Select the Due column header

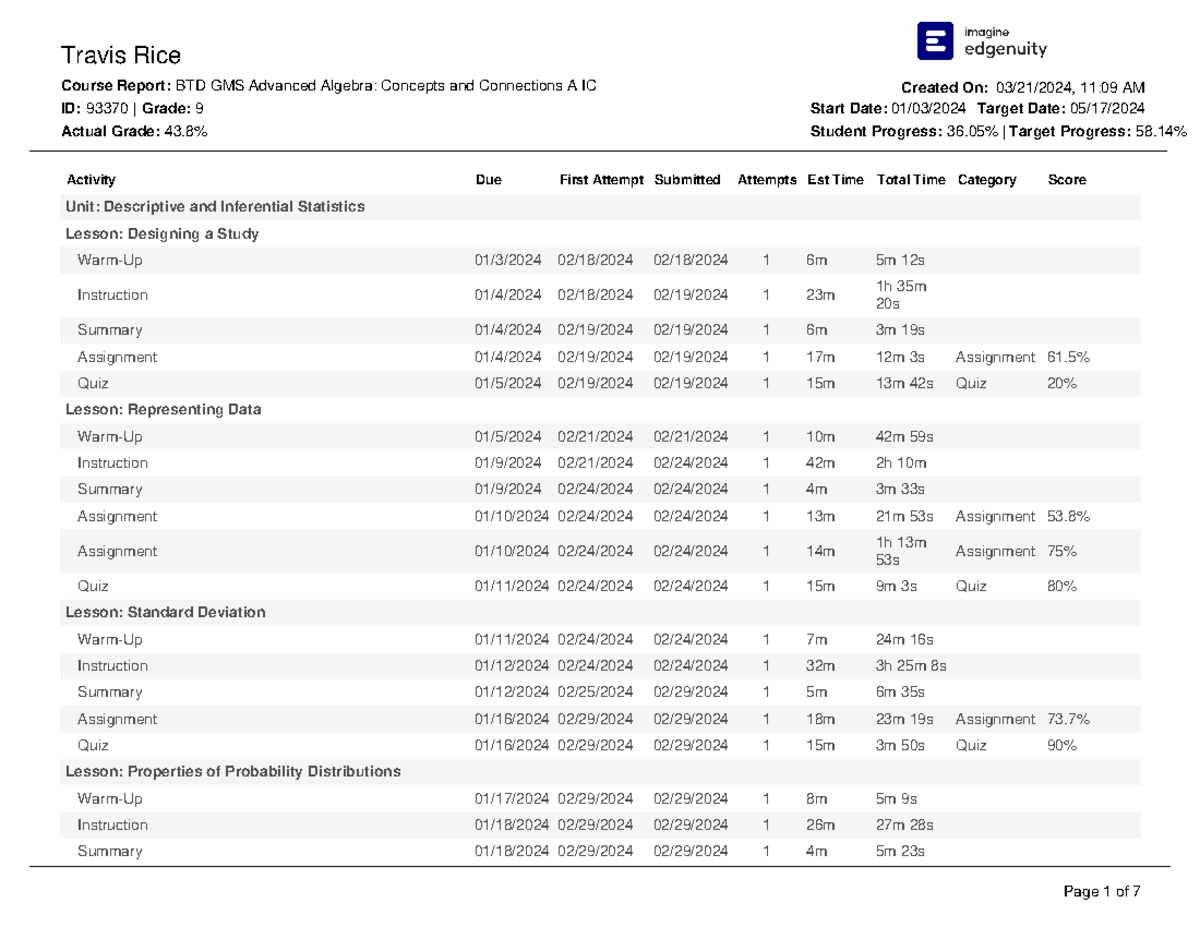click(x=488, y=179)
